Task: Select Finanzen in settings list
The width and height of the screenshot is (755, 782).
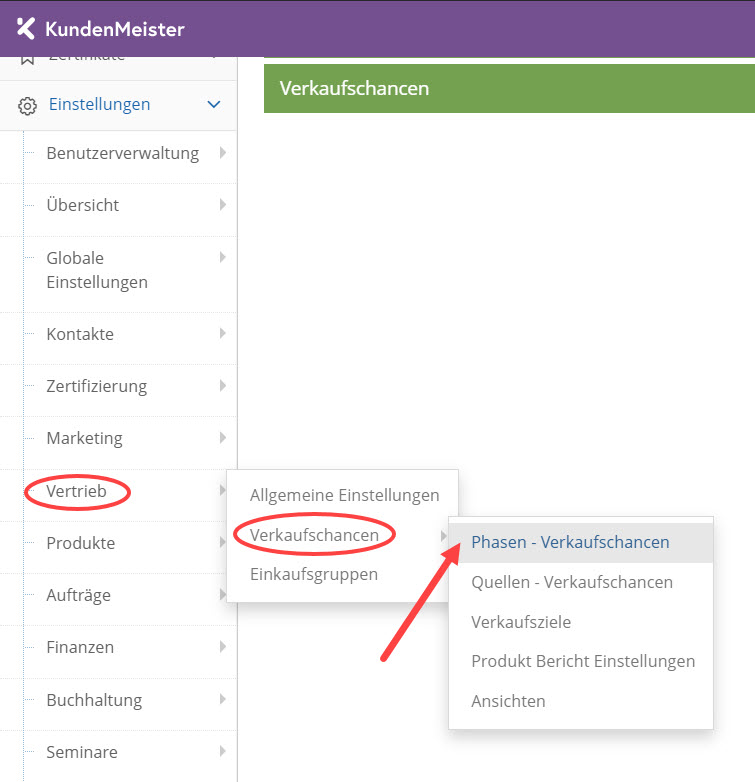Action: pos(80,647)
